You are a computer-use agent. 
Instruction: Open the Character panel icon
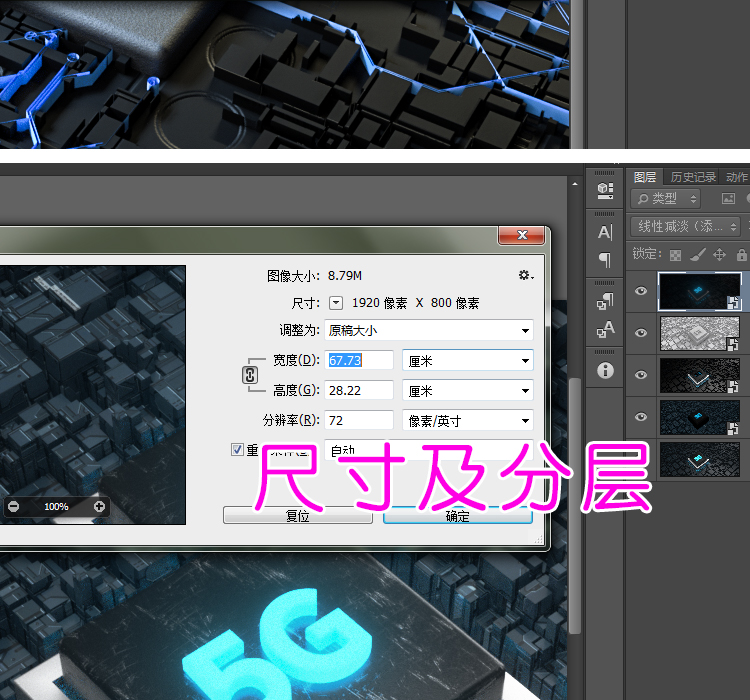pos(605,233)
